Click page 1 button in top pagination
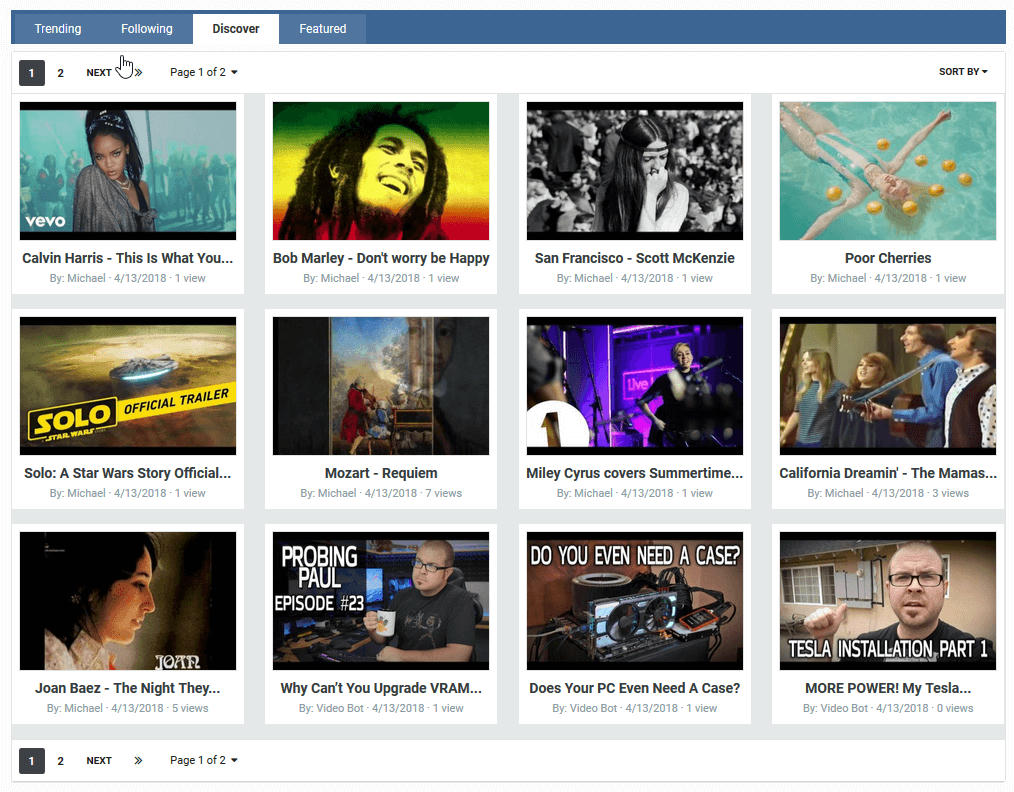This screenshot has height=792, width=1014. click(x=32, y=73)
